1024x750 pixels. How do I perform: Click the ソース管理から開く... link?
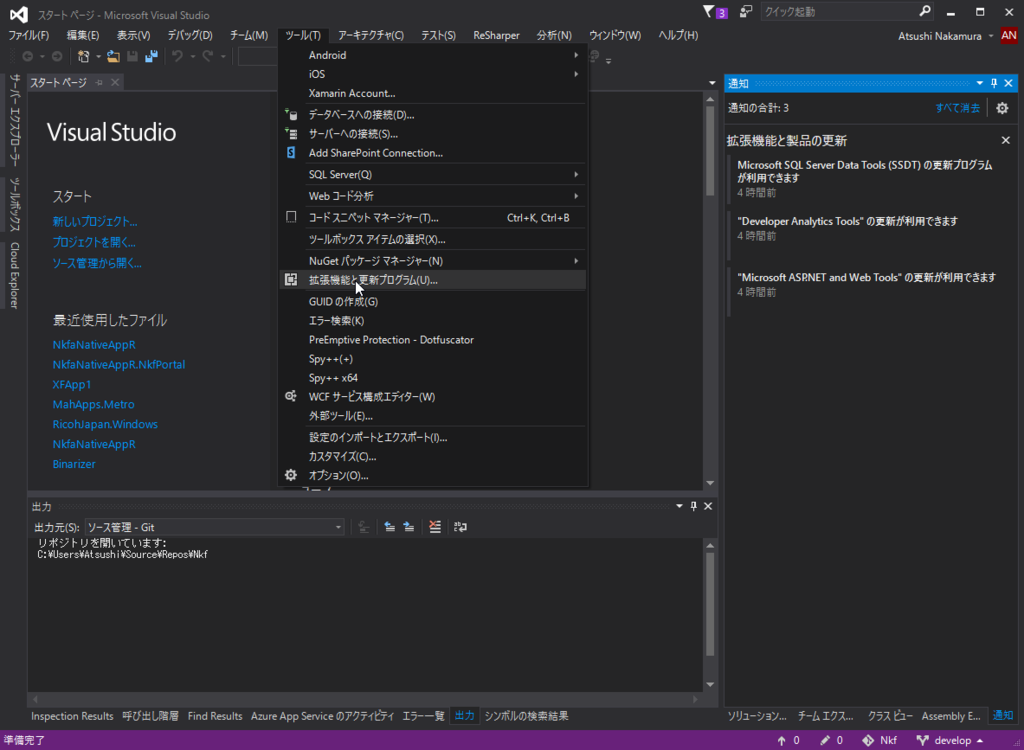click(x=97, y=263)
